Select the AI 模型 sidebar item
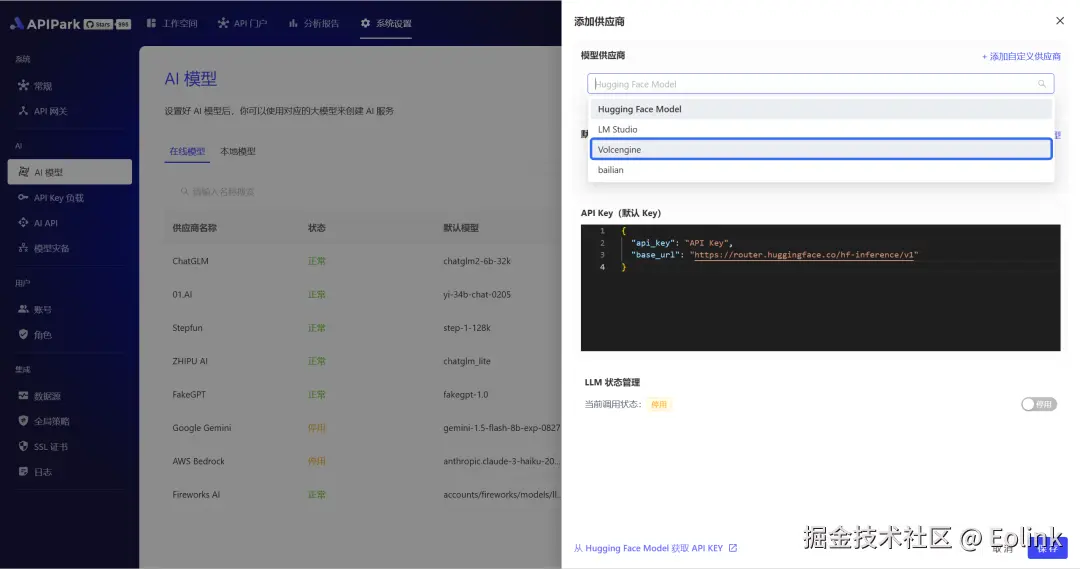Screen dimensions: 1080x569 click(70, 172)
